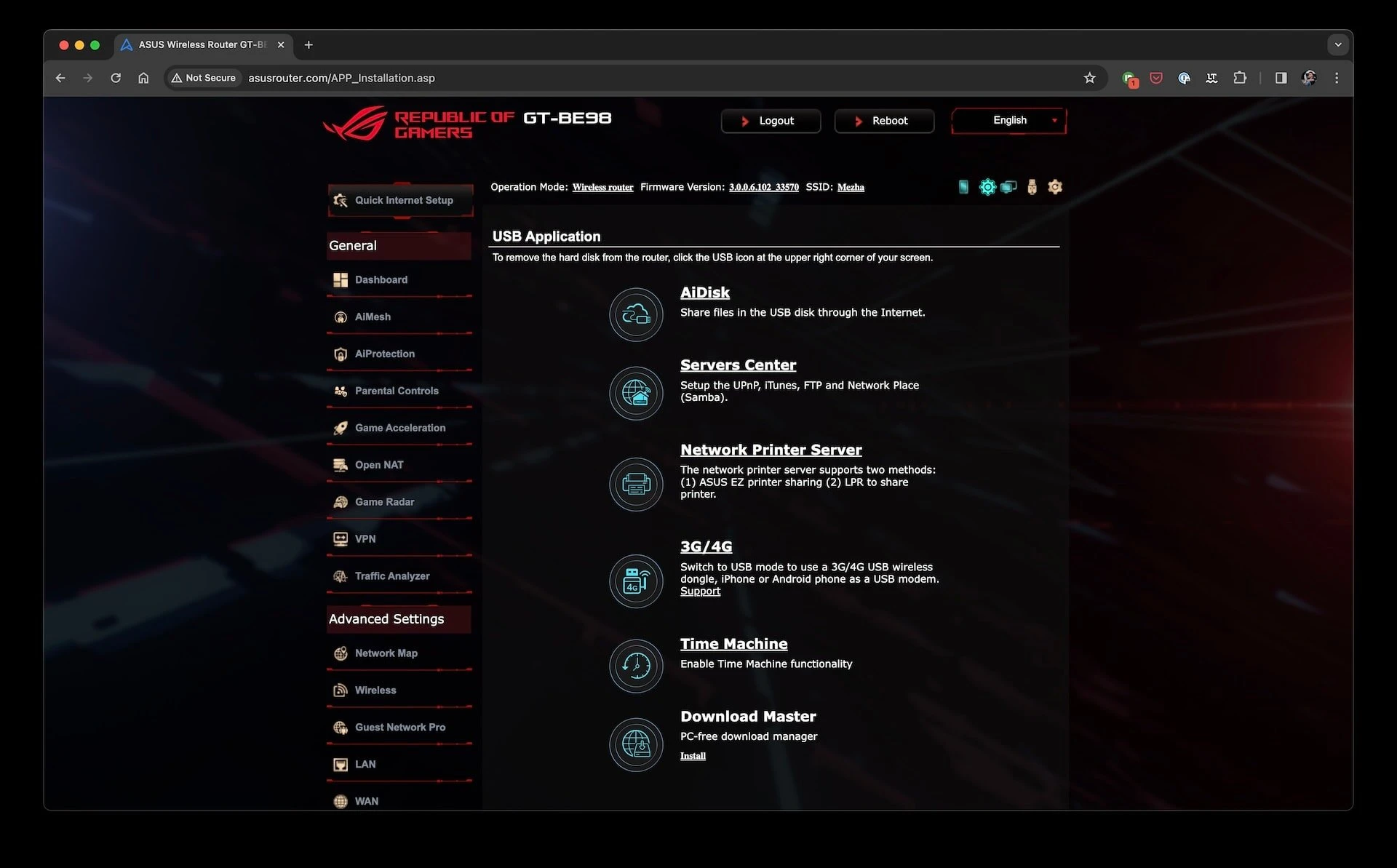
Task: Click the Support link under 3G/4G
Action: coord(700,591)
